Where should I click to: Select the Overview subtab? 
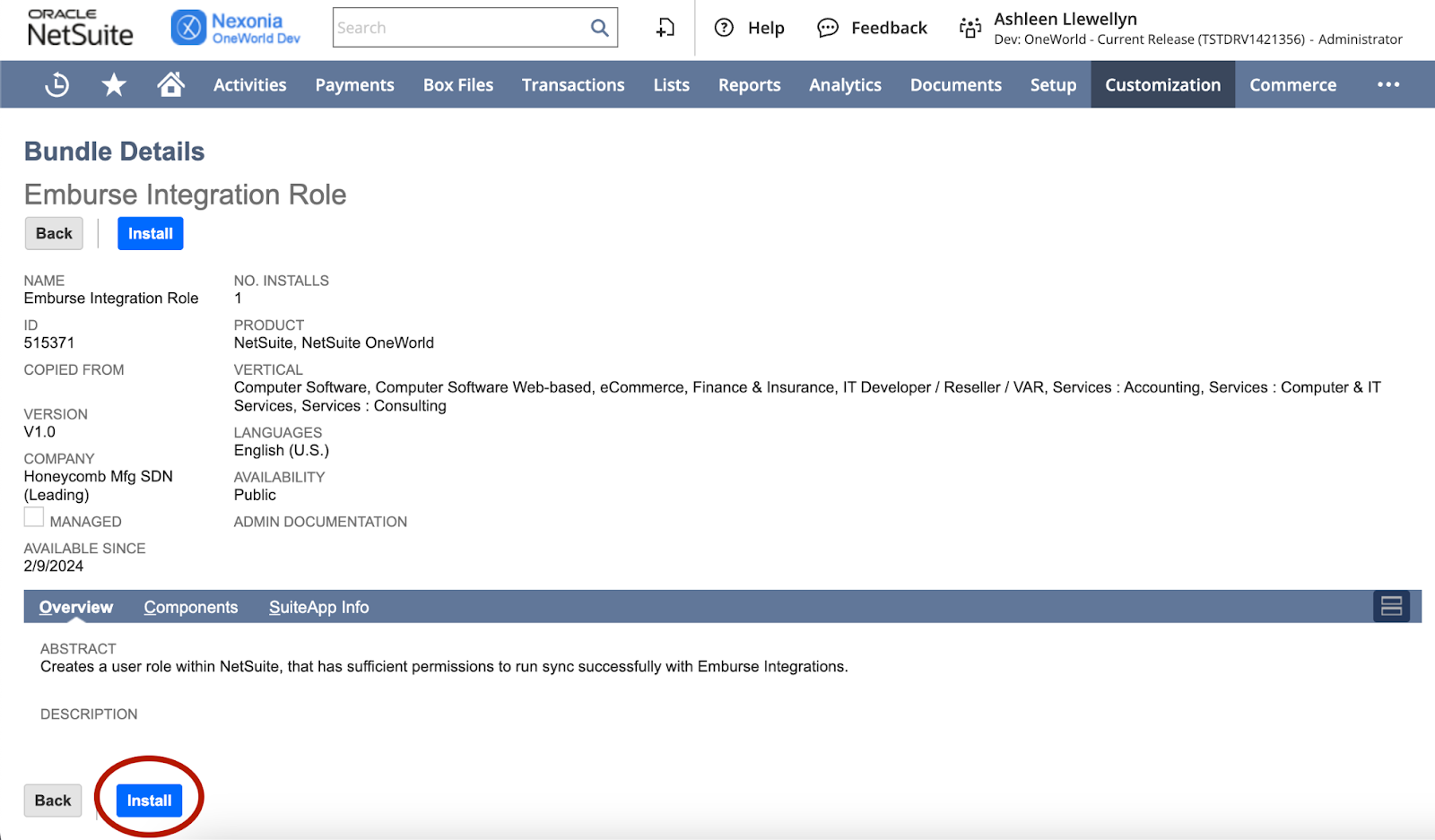[x=76, y=607]
